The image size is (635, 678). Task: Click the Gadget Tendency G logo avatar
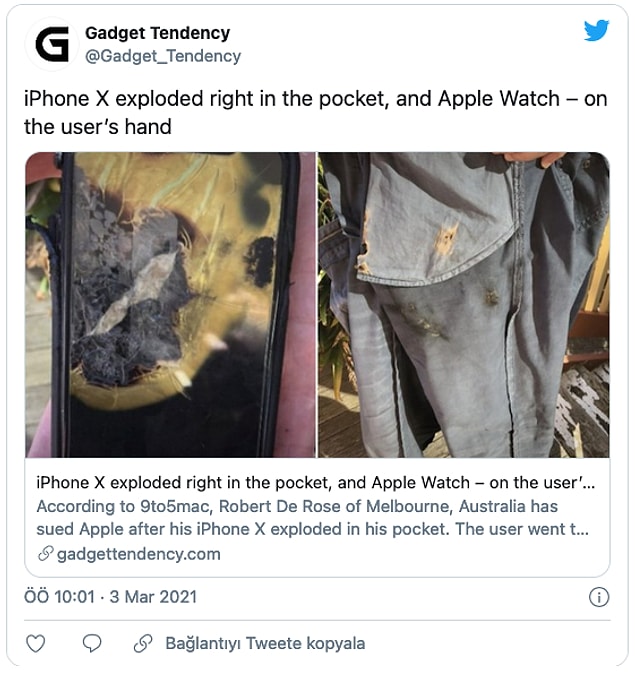click(x=52, y=44)
